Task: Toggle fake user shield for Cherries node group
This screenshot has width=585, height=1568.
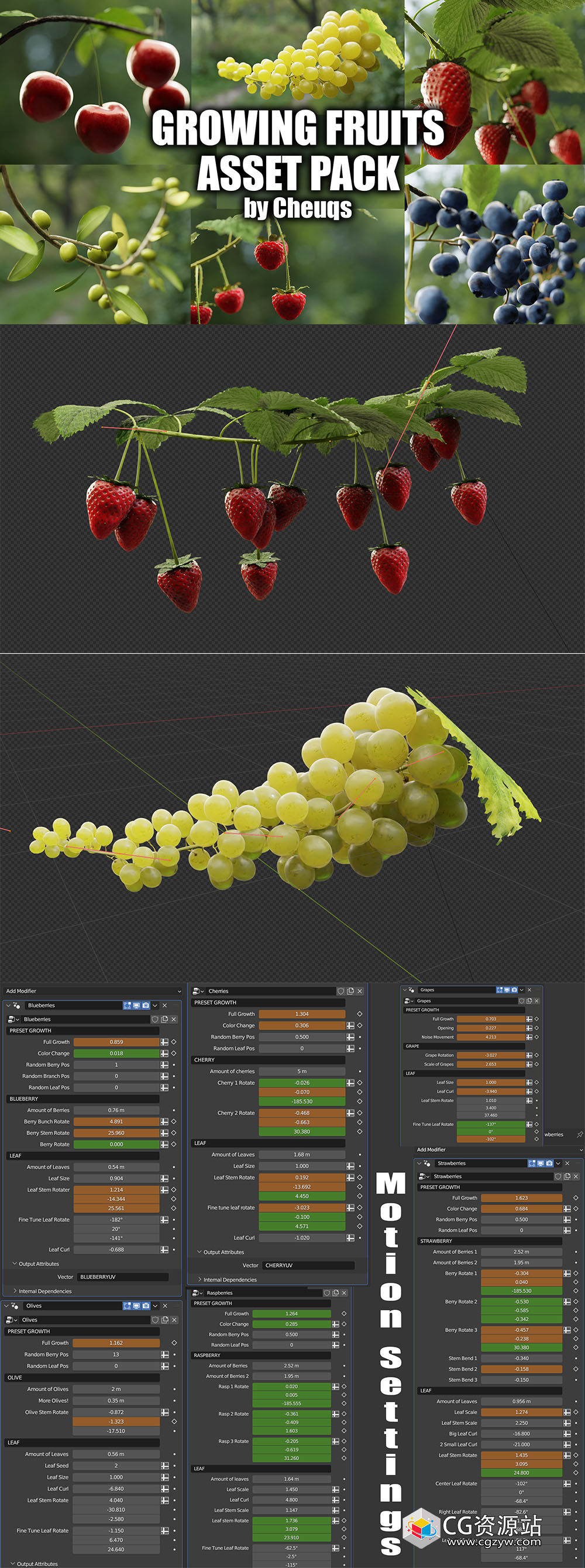Action: click(341, 991)
